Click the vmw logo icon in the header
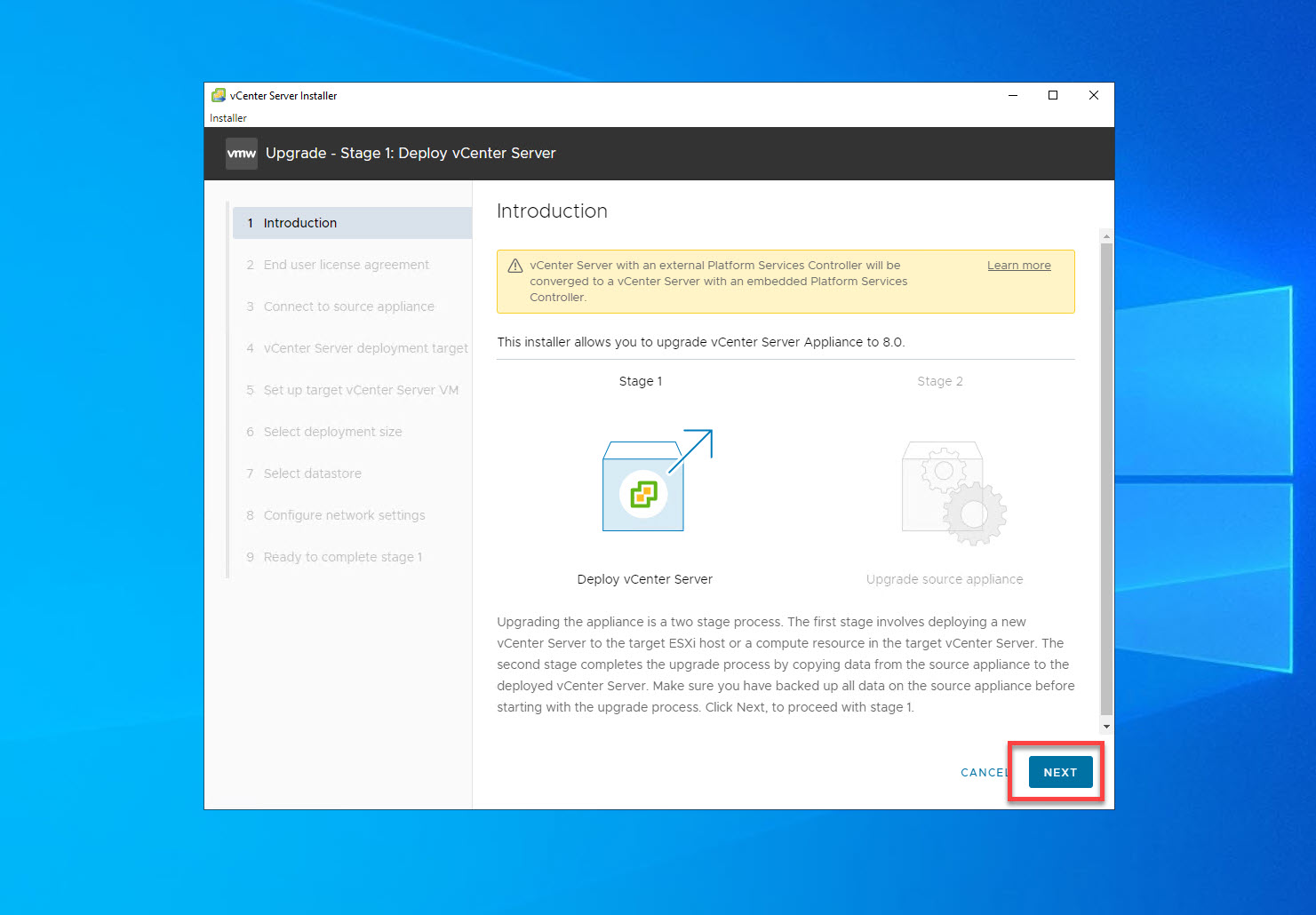 coord(240,153)
